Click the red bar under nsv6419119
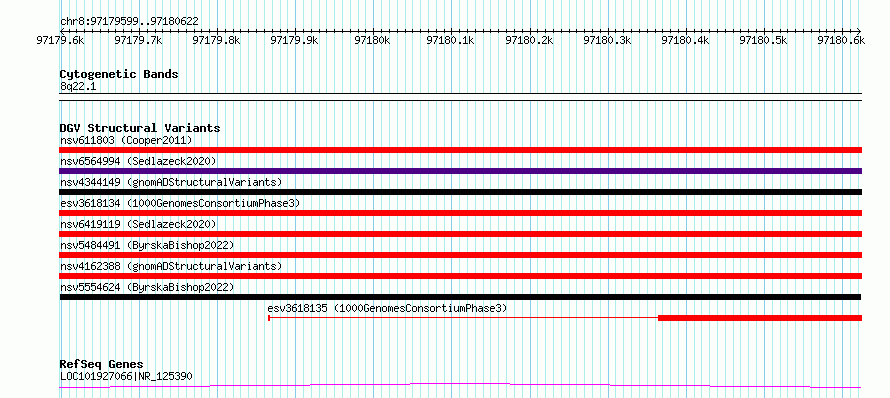This screenshot has width=890, height=398. coord(460,234)
